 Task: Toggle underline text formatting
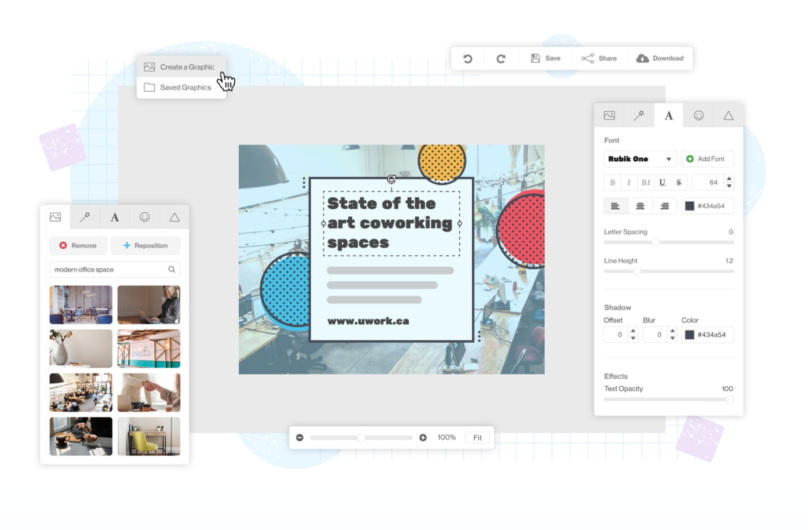coord(662,182)
